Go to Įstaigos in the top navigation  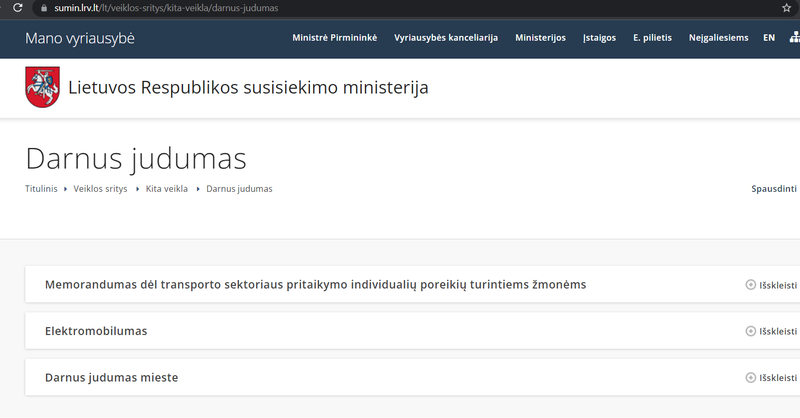click(x=599, y=38)
